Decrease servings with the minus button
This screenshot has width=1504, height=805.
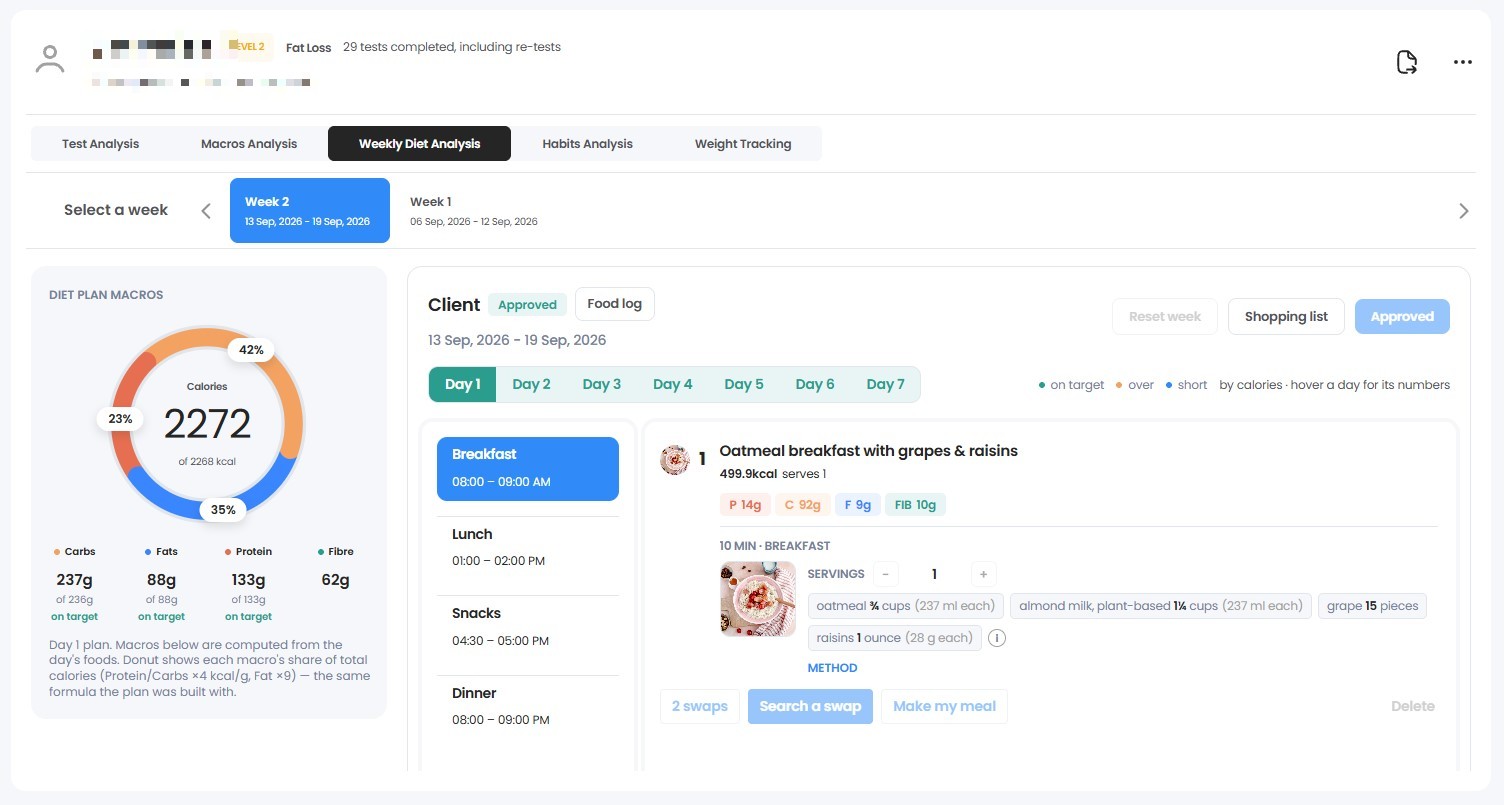click(x=885, y=574)
